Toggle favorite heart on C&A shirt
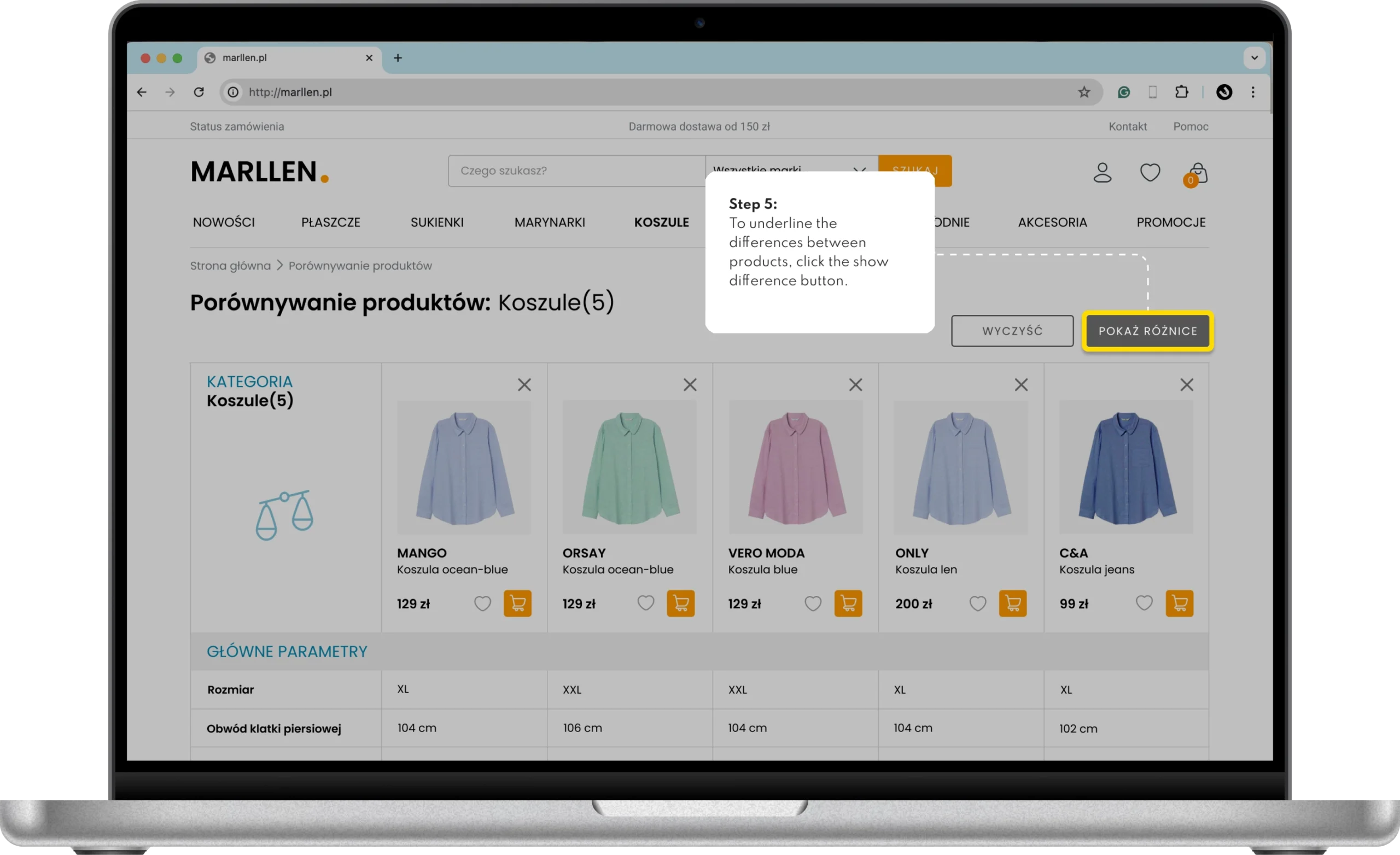 pos(1144,603)
